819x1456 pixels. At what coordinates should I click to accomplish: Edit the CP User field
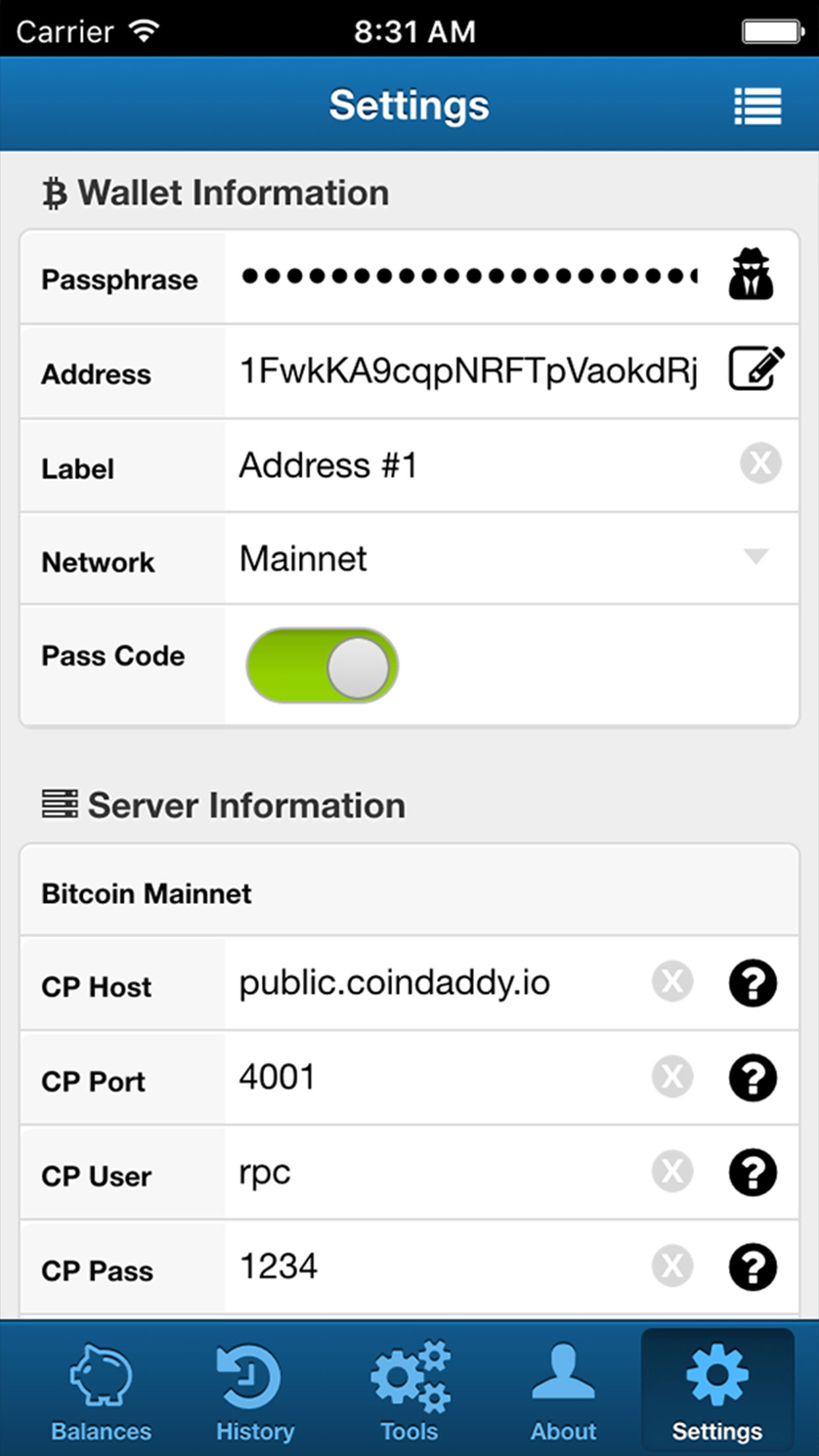[x=435, y=1172]
